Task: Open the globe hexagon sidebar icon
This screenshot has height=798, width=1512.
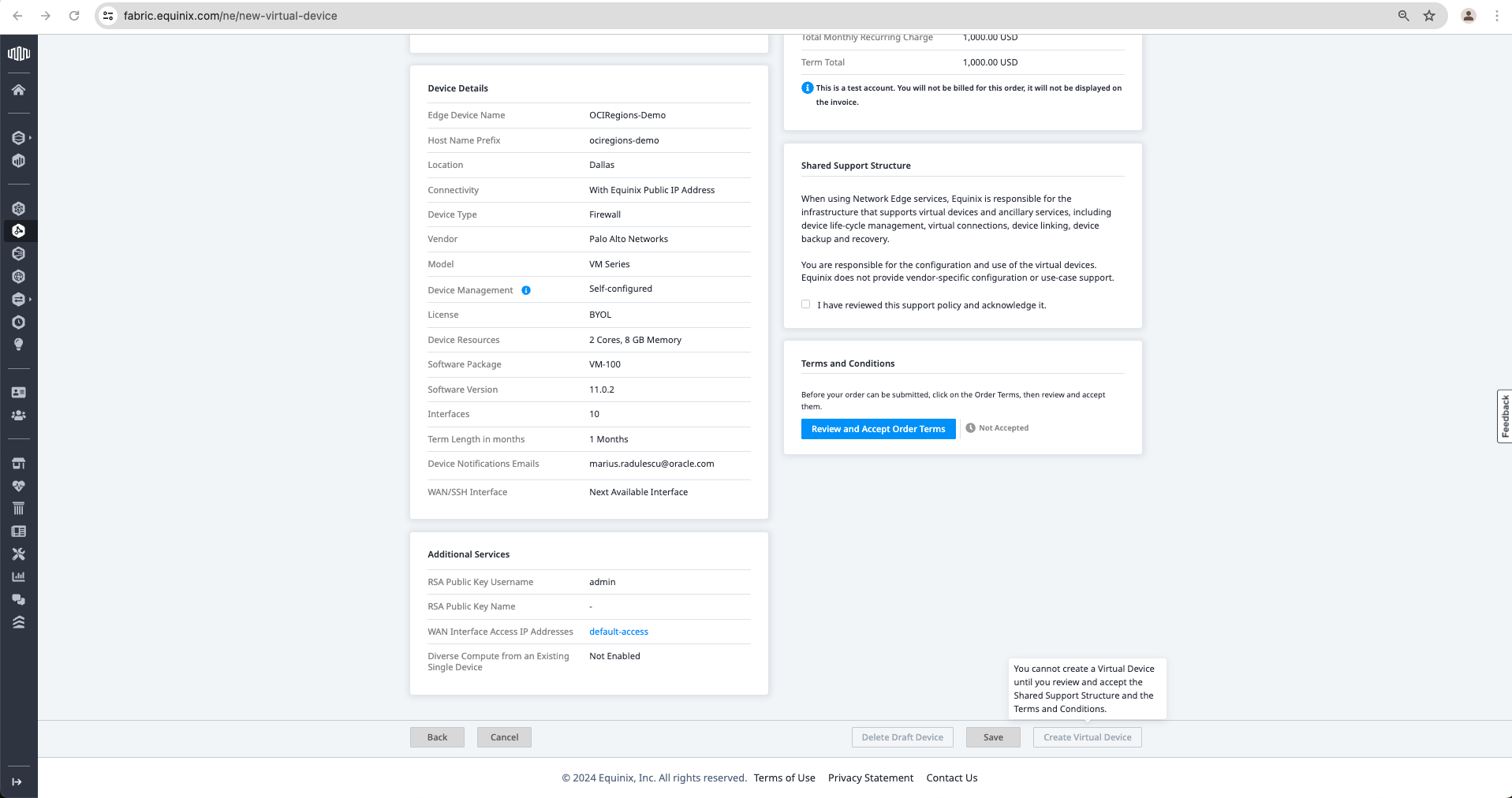Action: click(19, 277)
